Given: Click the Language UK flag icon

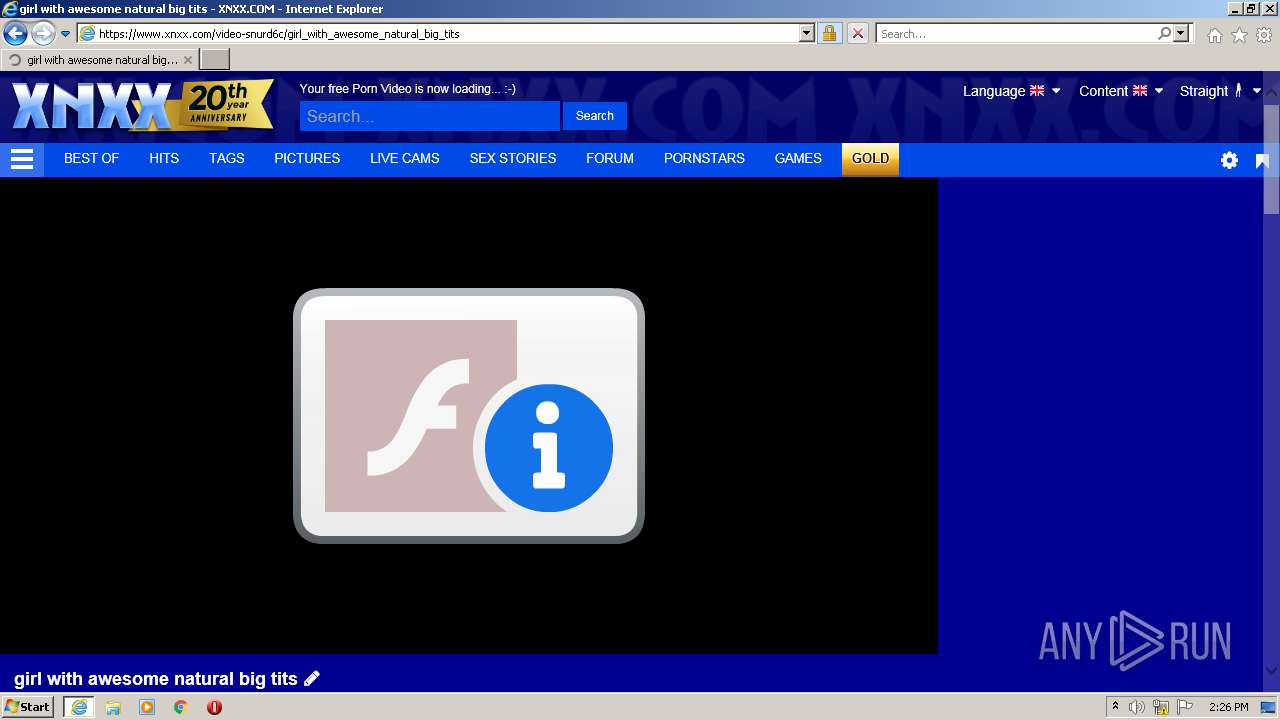Looking at the screenshot, I should coord(1037,91).
